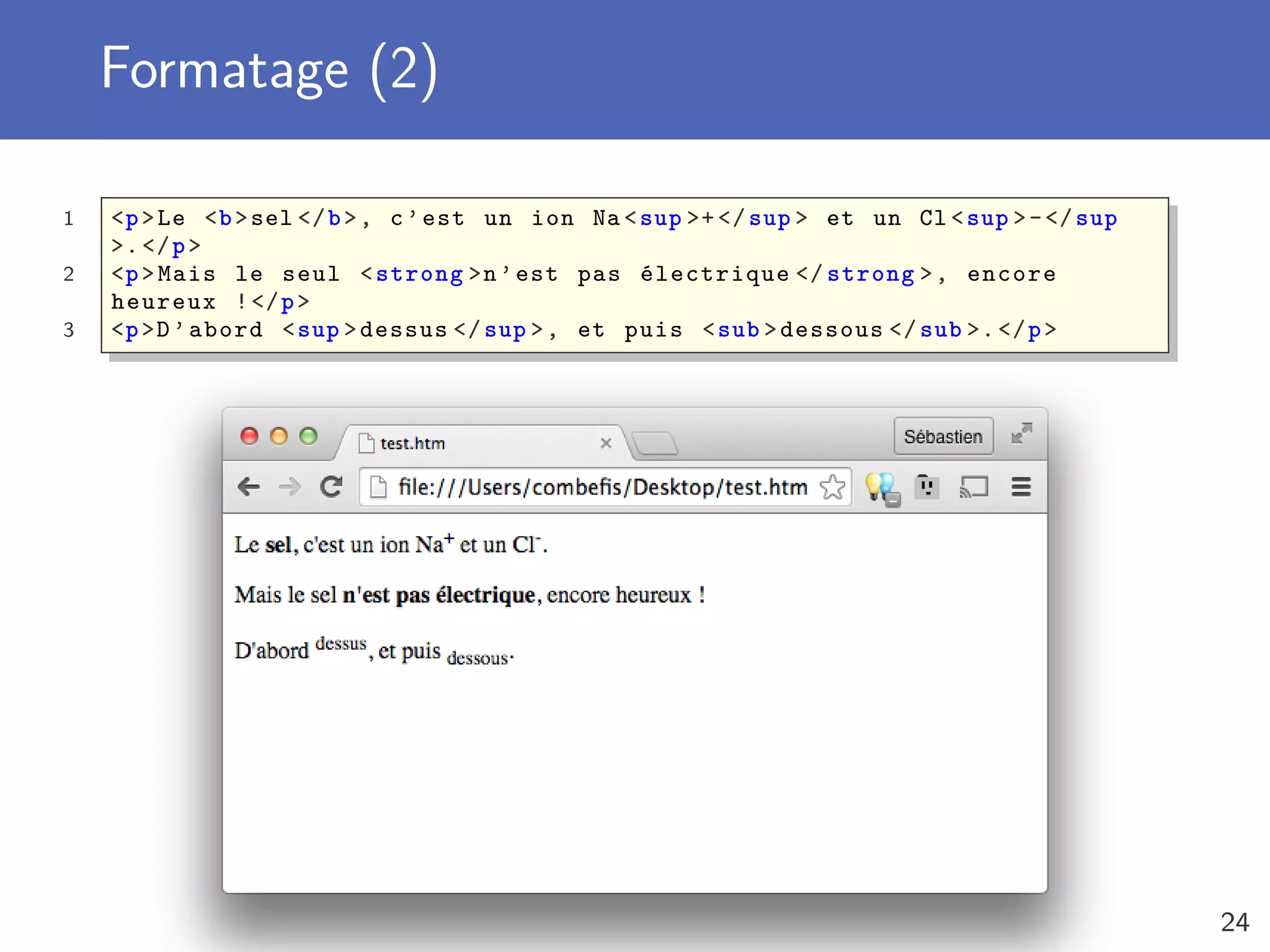1270x952 pixels.
Task: Click the code line number 2
Action: (69, 274)
